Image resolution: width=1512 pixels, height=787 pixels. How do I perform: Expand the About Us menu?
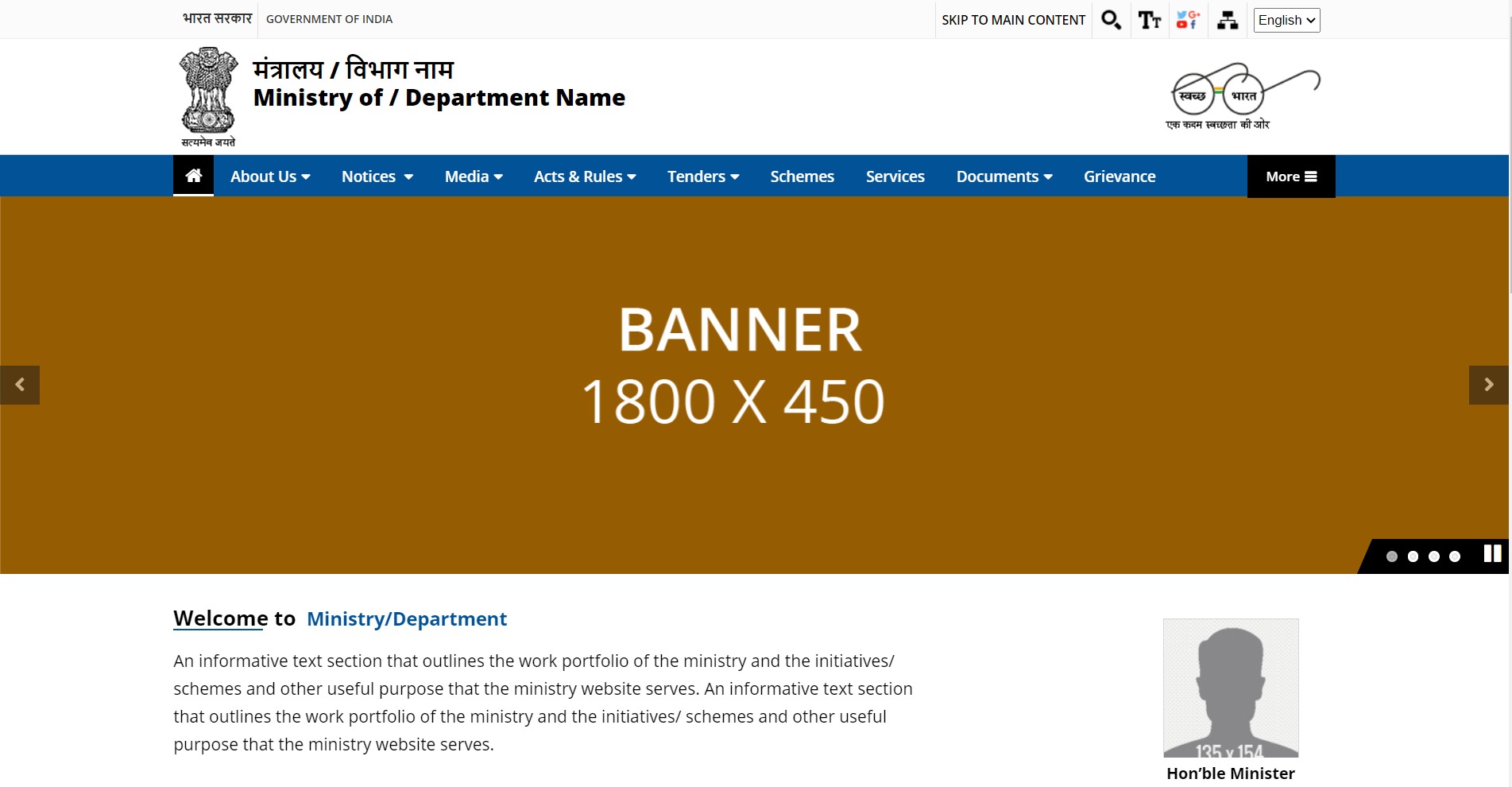pos(270,176)
